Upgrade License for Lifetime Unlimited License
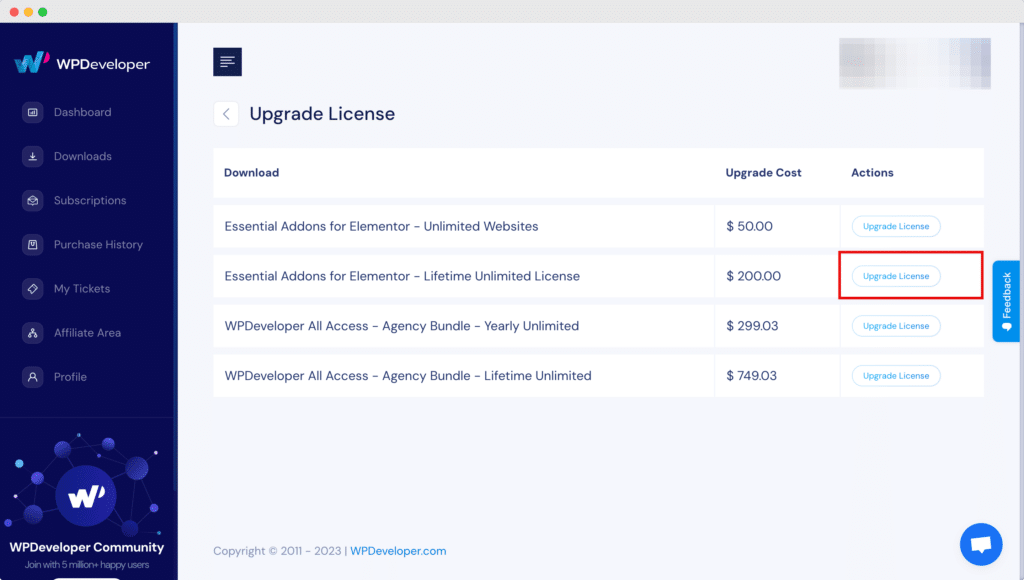Screen dimensions: 1024x580 [895, 276]
